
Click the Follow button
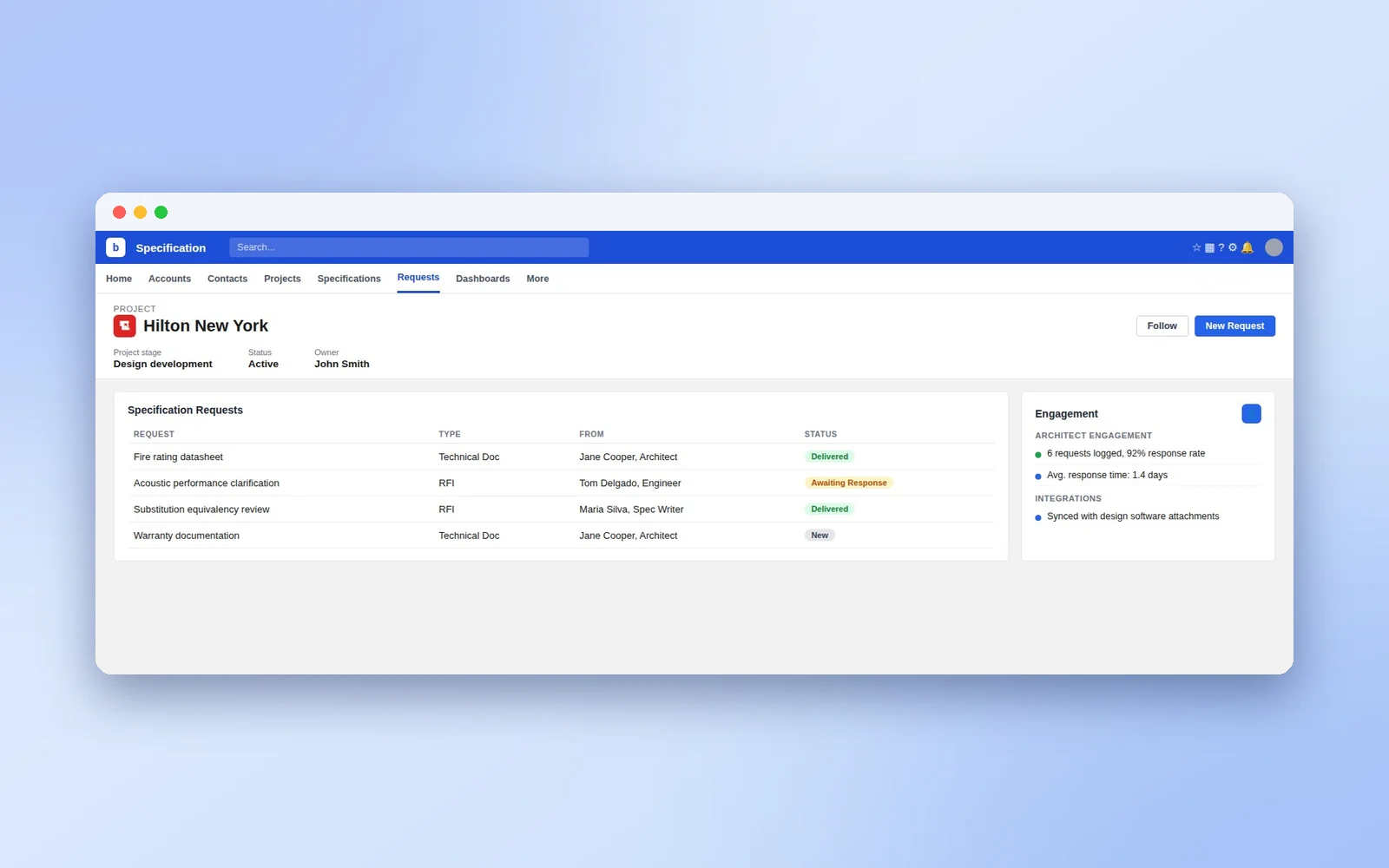(x=1162, y=326)
